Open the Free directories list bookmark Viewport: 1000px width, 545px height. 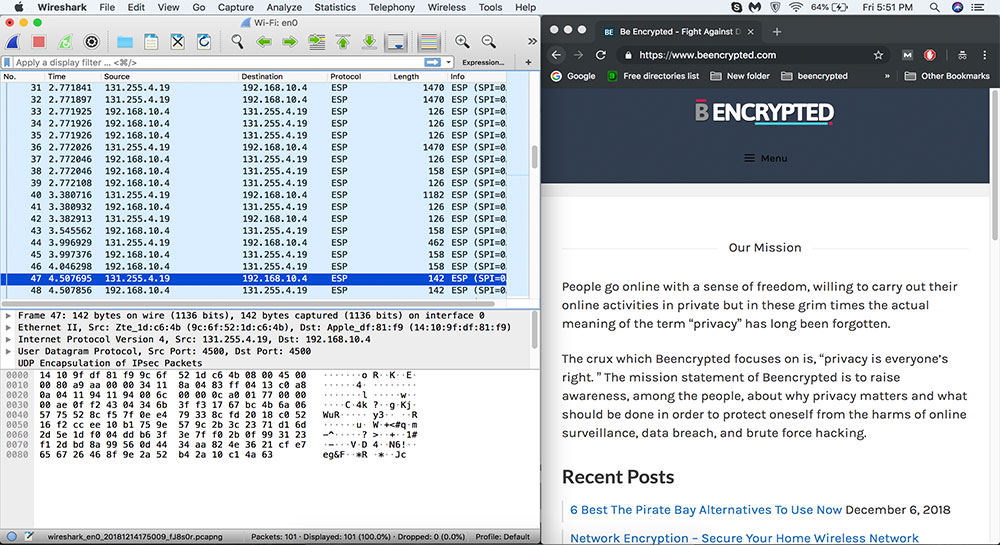pyautogui.click(x=652, y=76)
